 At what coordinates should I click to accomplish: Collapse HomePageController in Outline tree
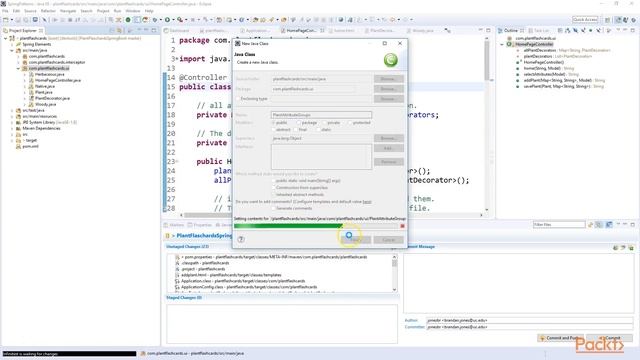tap(502, 44)
